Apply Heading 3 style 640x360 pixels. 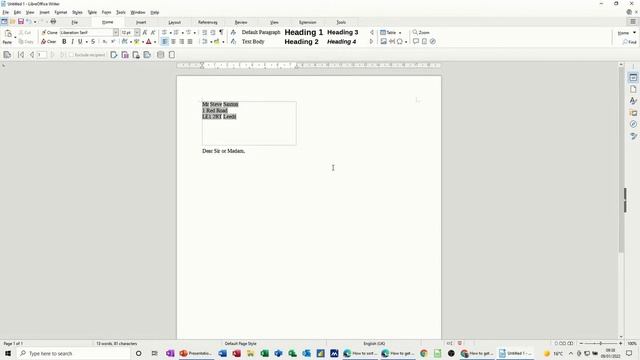click(342, 32)
